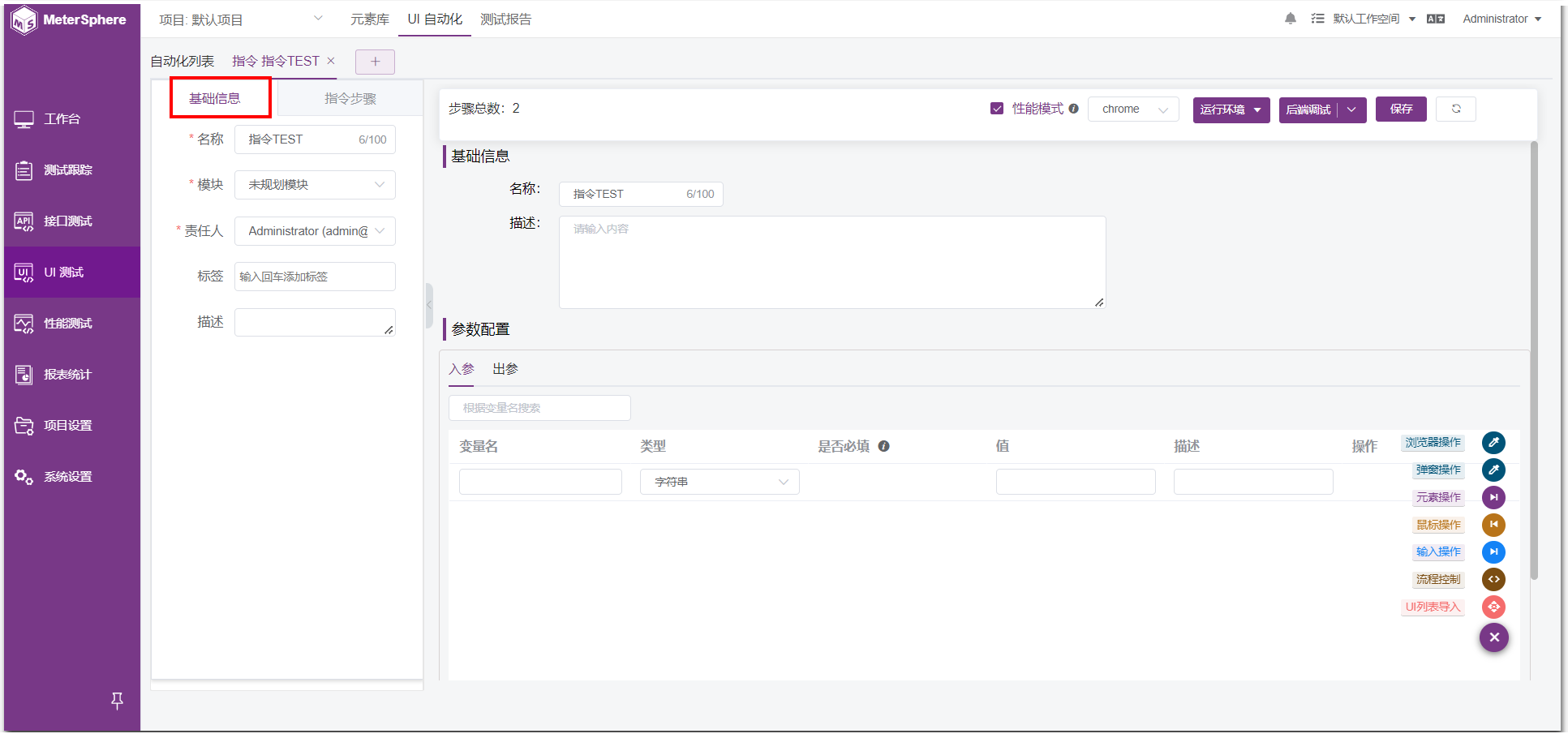Click the UI列表导入 red import icon

click(x=1493, y=607)
